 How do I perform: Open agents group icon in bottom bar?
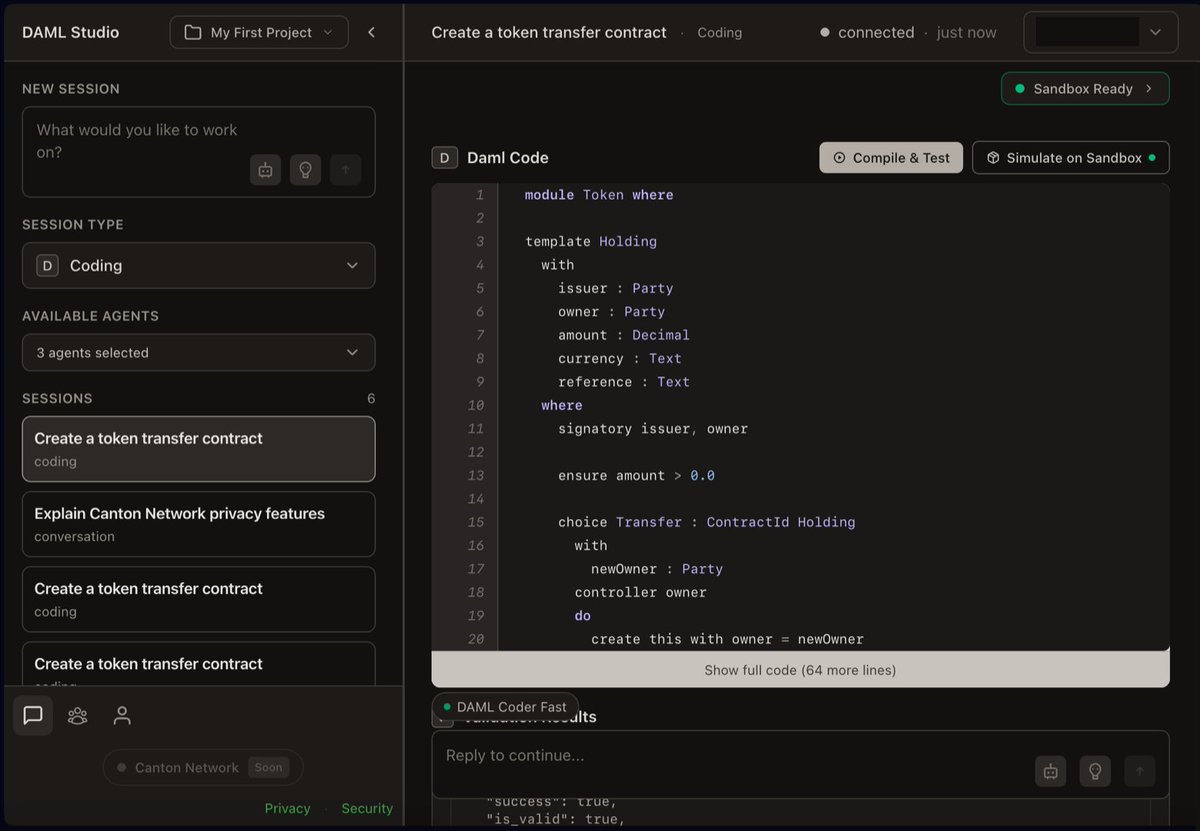pyautogui.click(x=77, y=716)
